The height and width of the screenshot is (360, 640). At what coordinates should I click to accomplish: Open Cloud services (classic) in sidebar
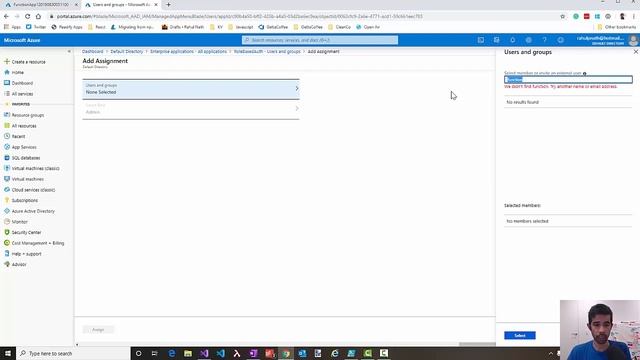click(29, 190)
